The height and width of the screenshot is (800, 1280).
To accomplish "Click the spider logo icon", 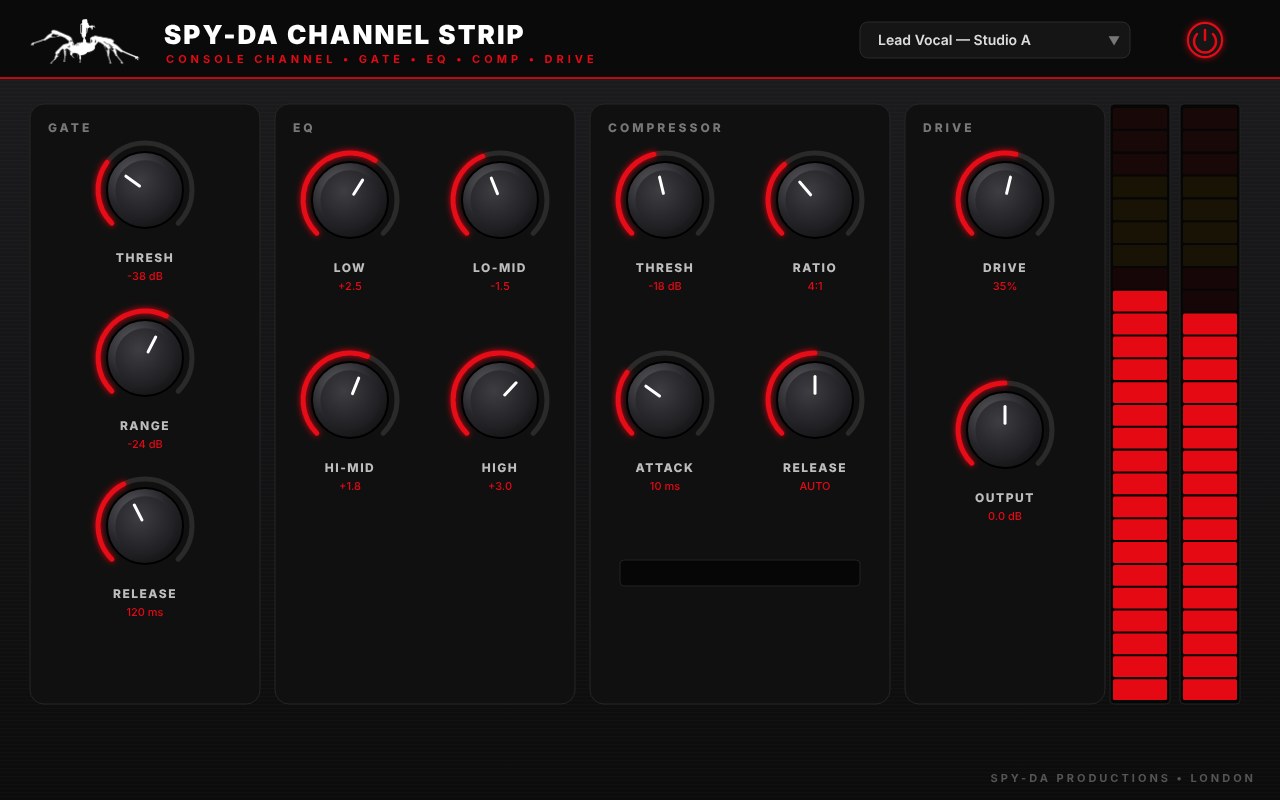I will [x=85, y=42].
